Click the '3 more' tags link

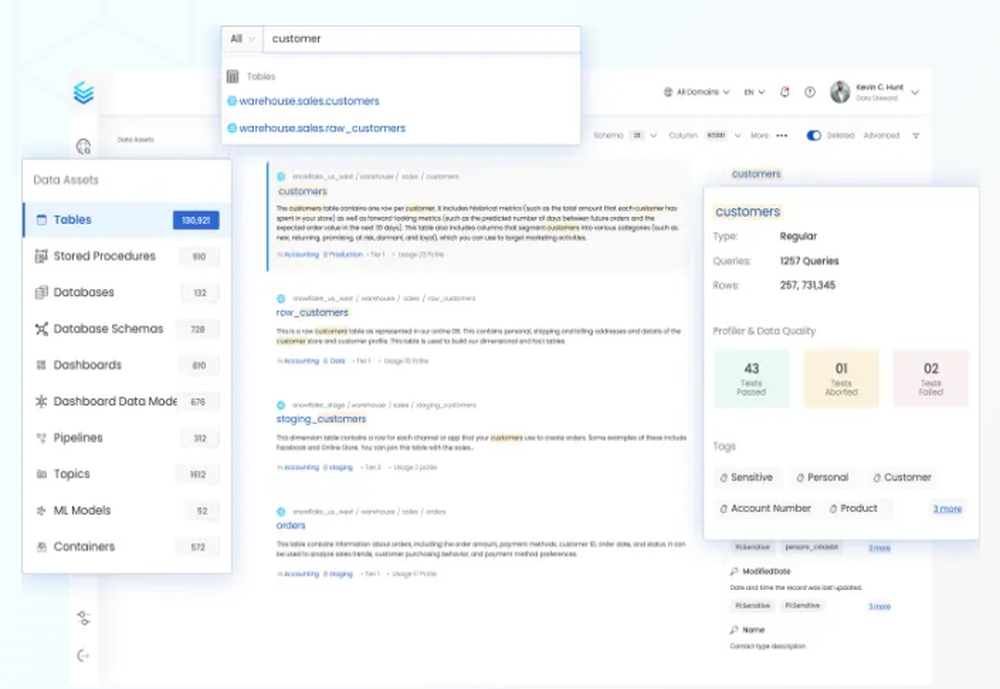pos(947,509)
